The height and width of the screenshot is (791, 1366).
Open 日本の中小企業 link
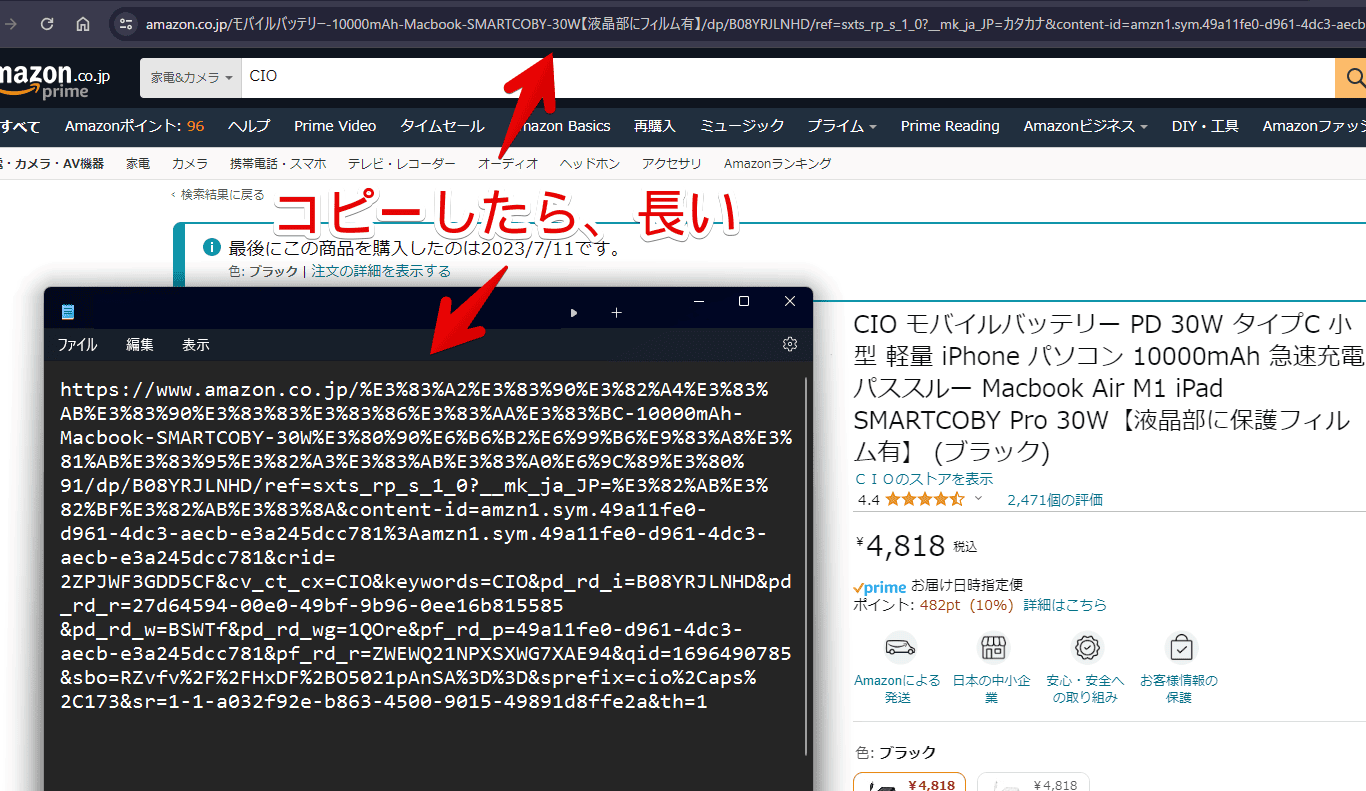[x=991, y=688]
